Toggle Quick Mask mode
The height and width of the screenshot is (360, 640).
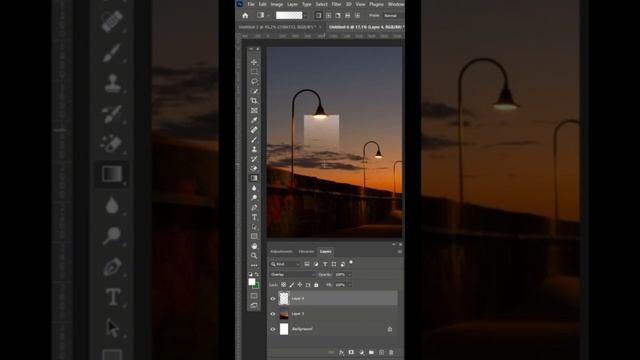point(254,296)
